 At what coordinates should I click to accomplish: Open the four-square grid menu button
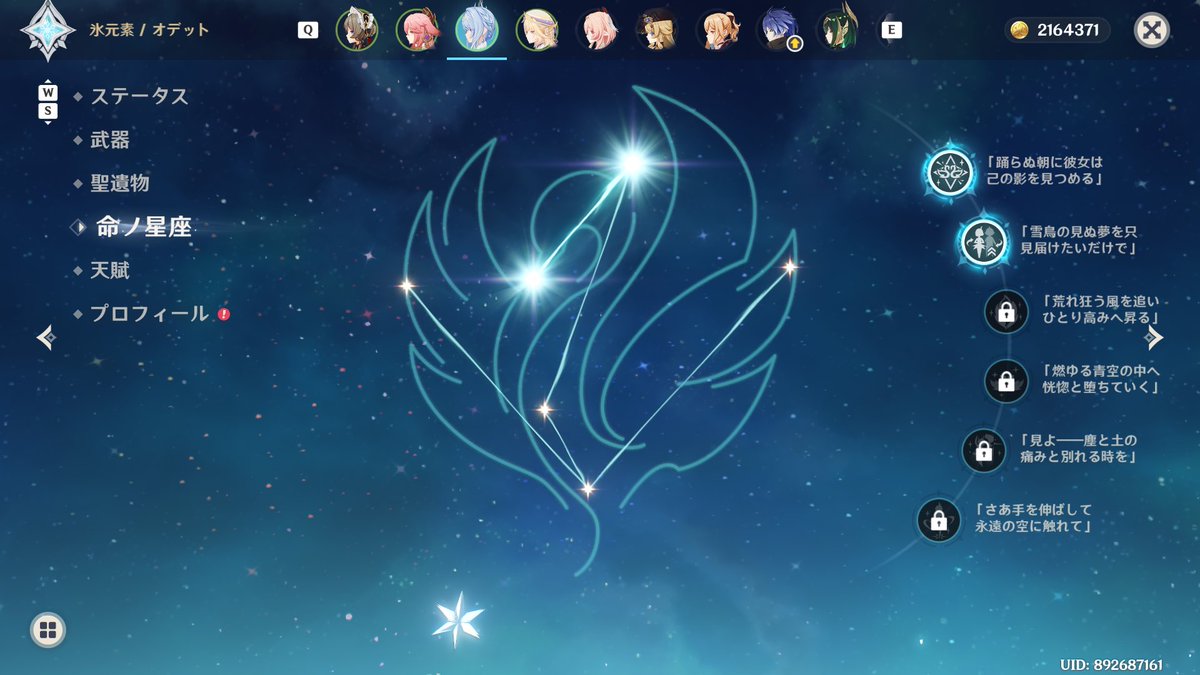point(48,629)
